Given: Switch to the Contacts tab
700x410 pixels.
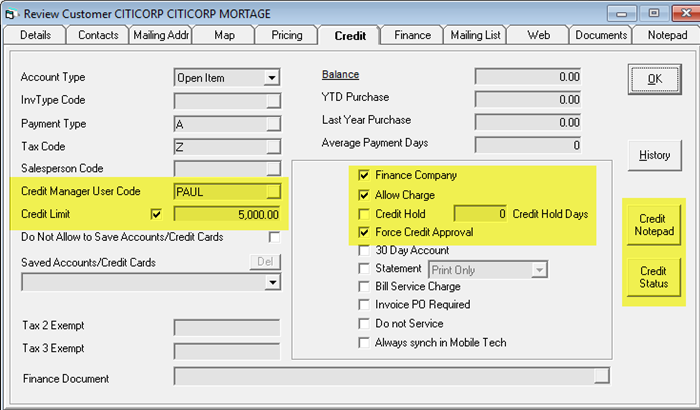Looking at the screenshot, I should (98, 35).
